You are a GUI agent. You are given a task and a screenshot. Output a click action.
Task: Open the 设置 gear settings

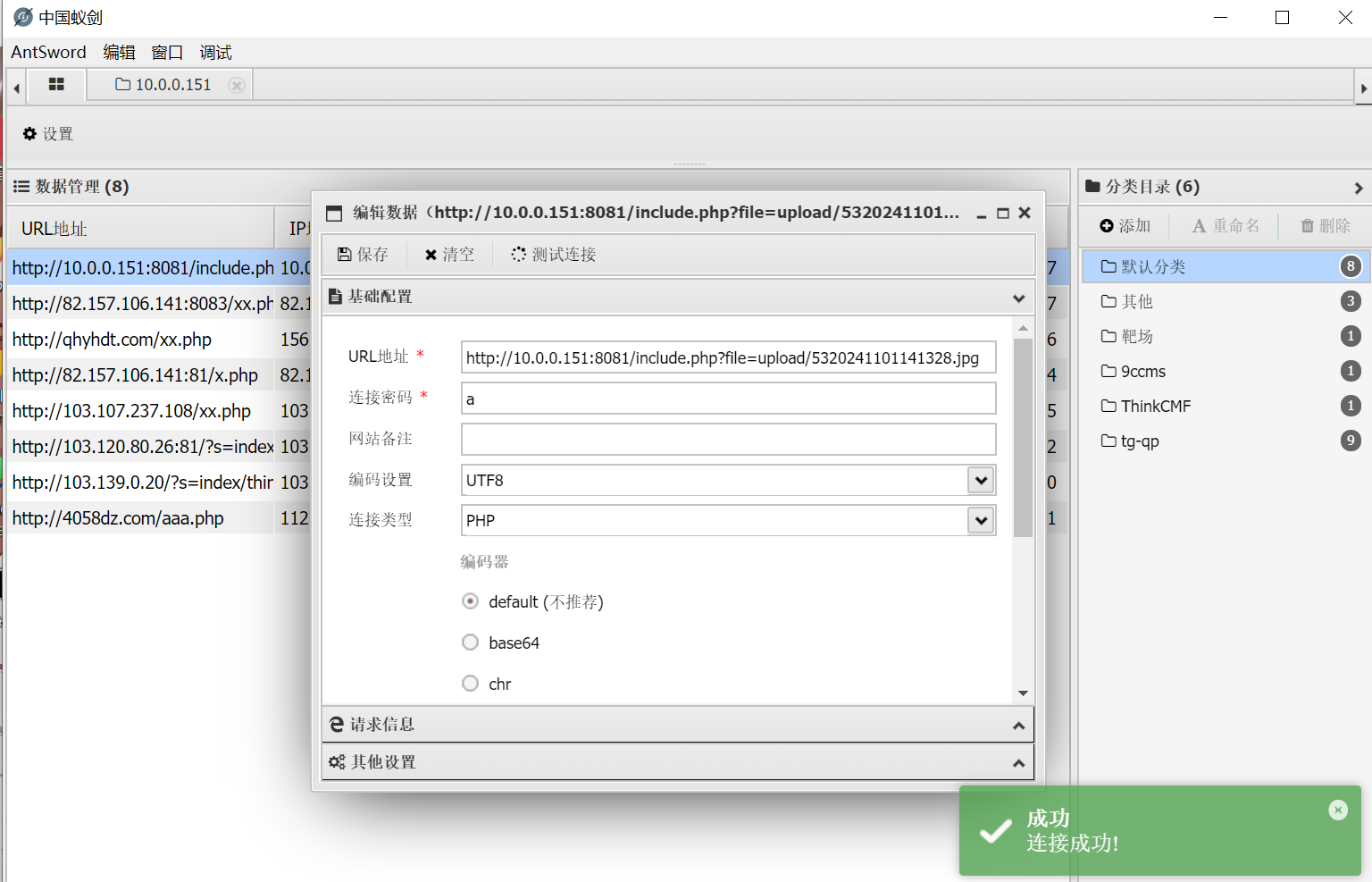(48, 134)
